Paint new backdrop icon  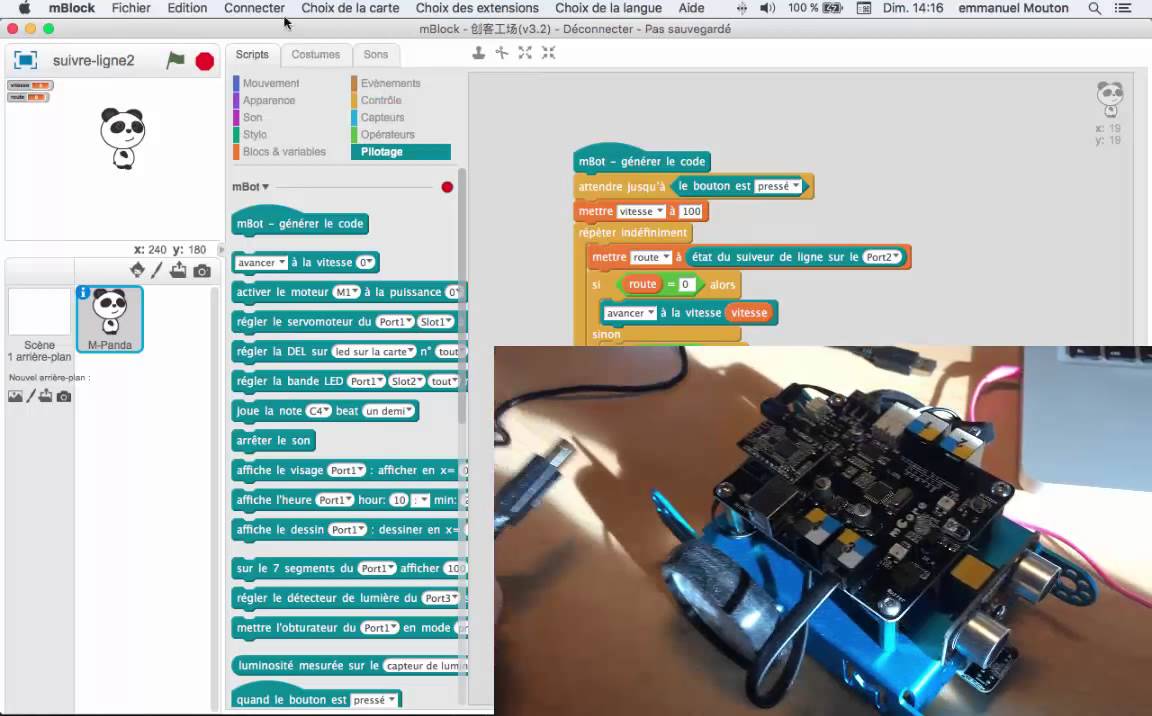pos(31,397)
